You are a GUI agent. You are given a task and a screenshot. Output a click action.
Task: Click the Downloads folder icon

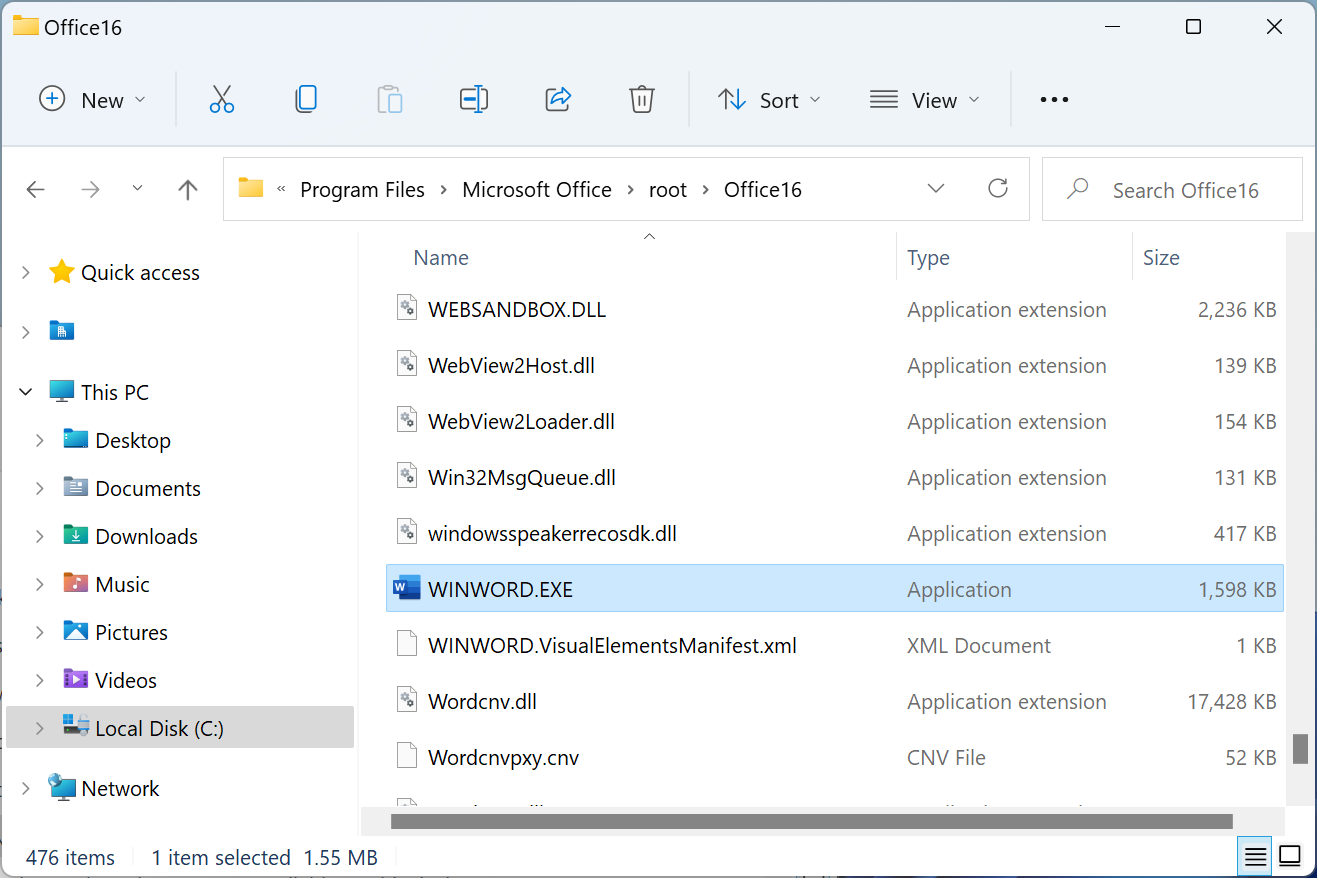(x=76, y=536)
